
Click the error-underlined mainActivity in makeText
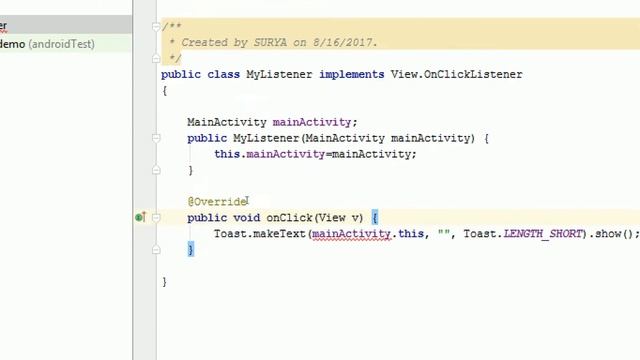pos(351,234)
